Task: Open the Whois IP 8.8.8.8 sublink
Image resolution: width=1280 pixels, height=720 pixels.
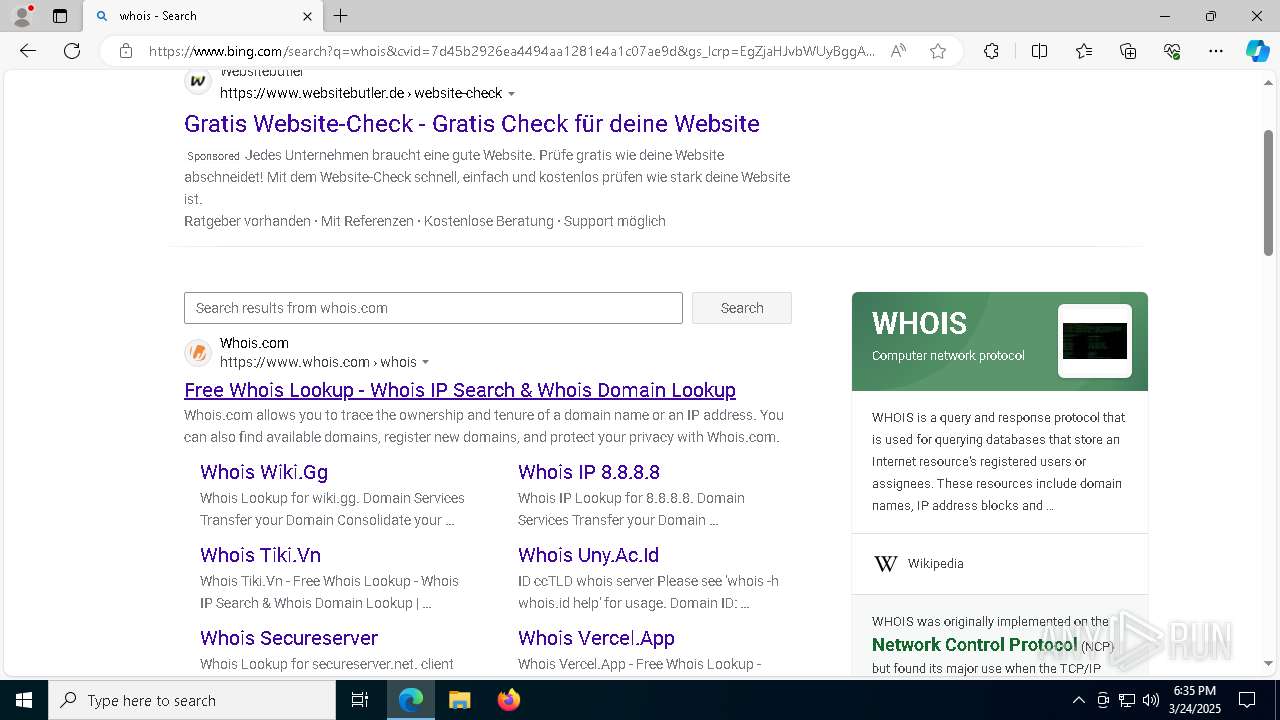Action: [589, 472]
